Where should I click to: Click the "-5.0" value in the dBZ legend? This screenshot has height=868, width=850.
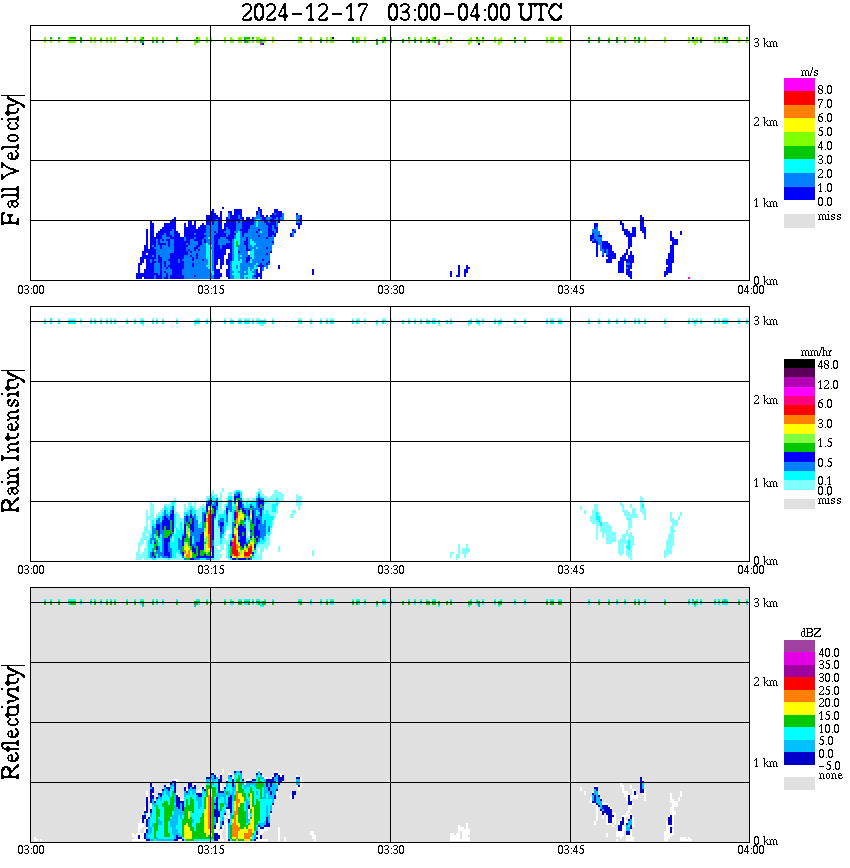tap(829, 766)
